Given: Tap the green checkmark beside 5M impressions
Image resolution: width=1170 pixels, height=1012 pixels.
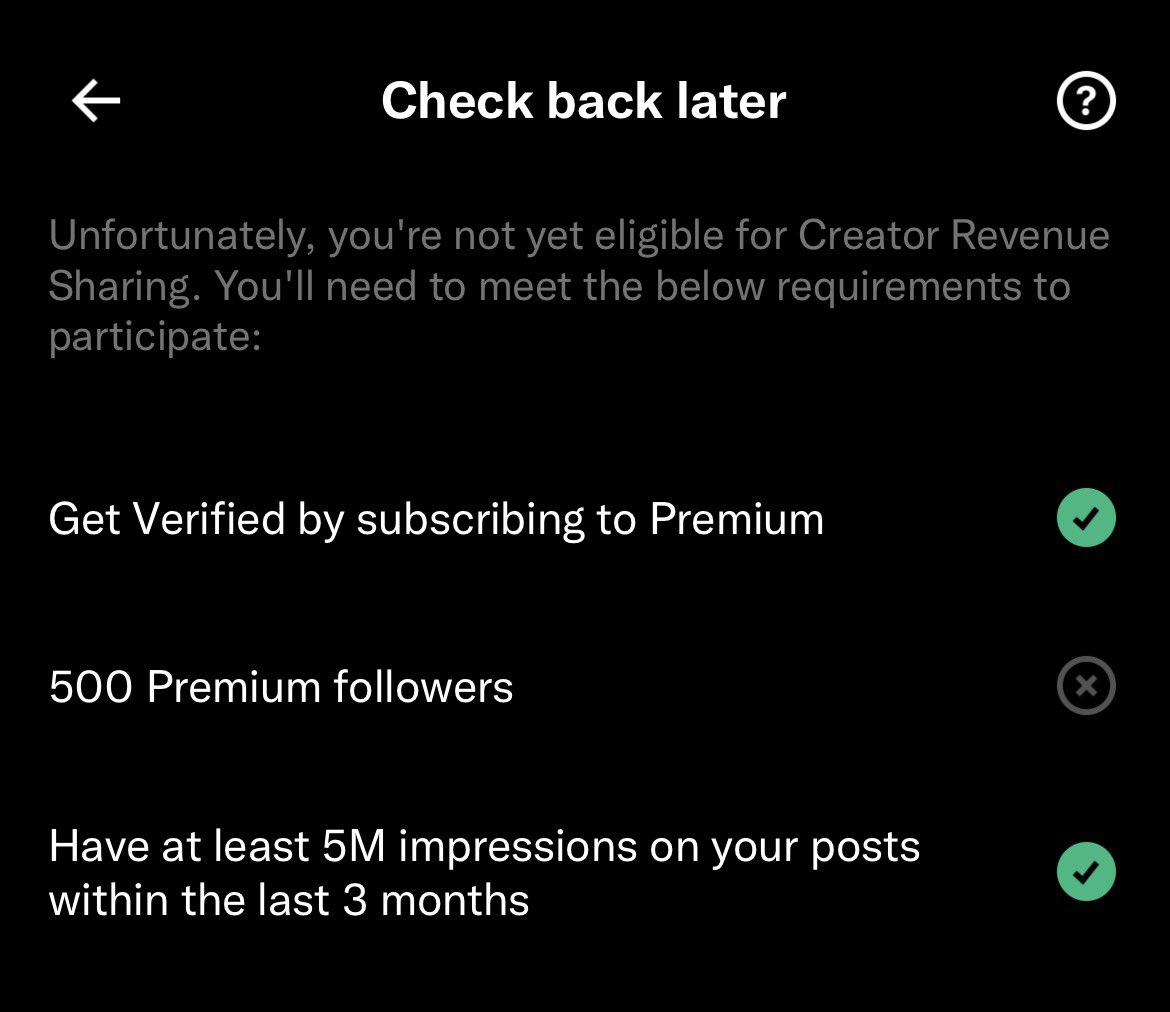Looking at the screenshot, I should click(1086, 872).
